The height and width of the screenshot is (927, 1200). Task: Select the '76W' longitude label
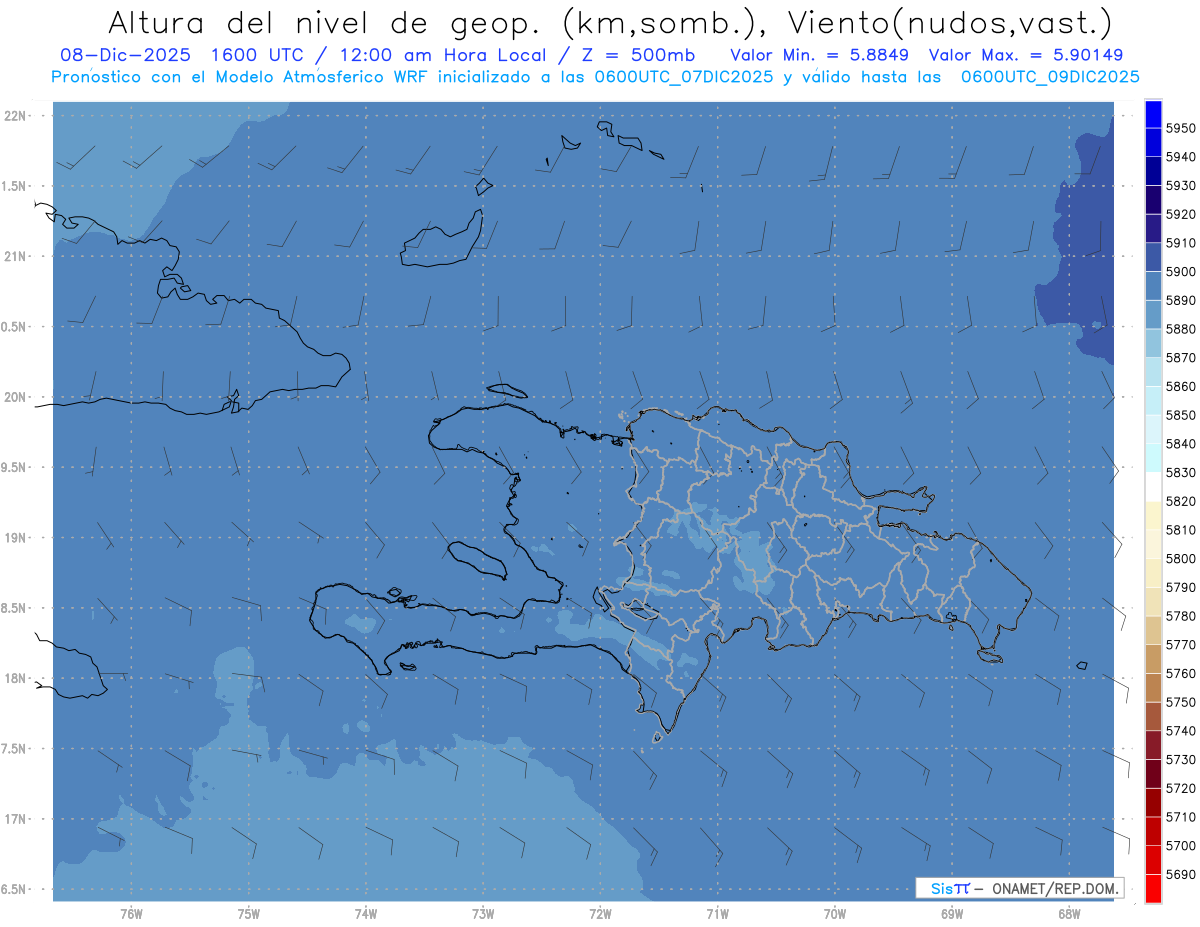pos(131,914)
